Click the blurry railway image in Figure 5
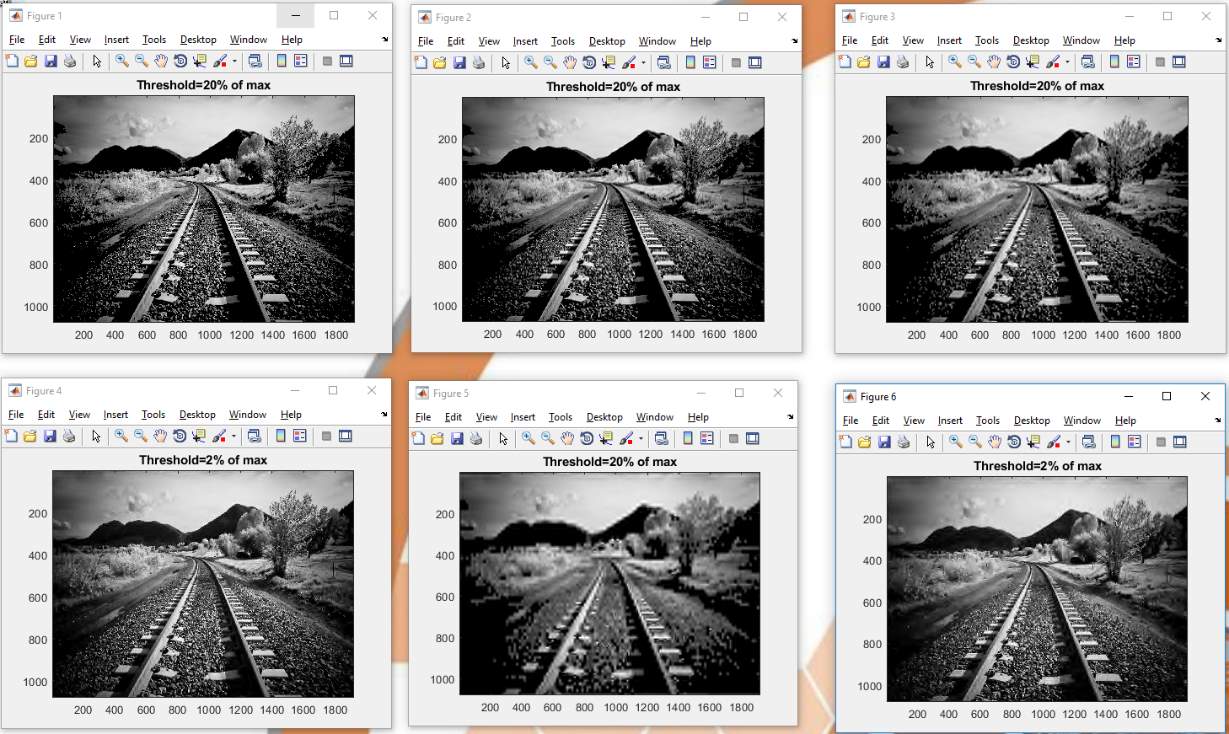The height and width of the screenshot is (734, 1229). tap(610, 584)
